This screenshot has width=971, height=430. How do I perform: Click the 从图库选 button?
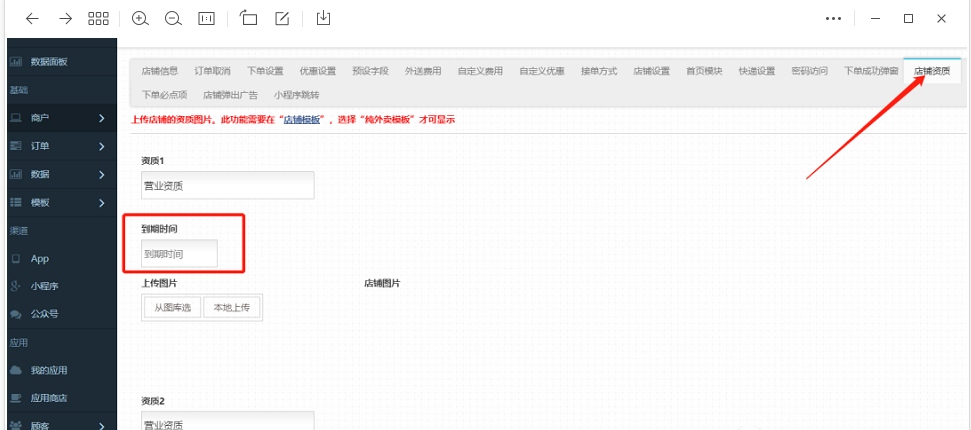coord(173,308)
